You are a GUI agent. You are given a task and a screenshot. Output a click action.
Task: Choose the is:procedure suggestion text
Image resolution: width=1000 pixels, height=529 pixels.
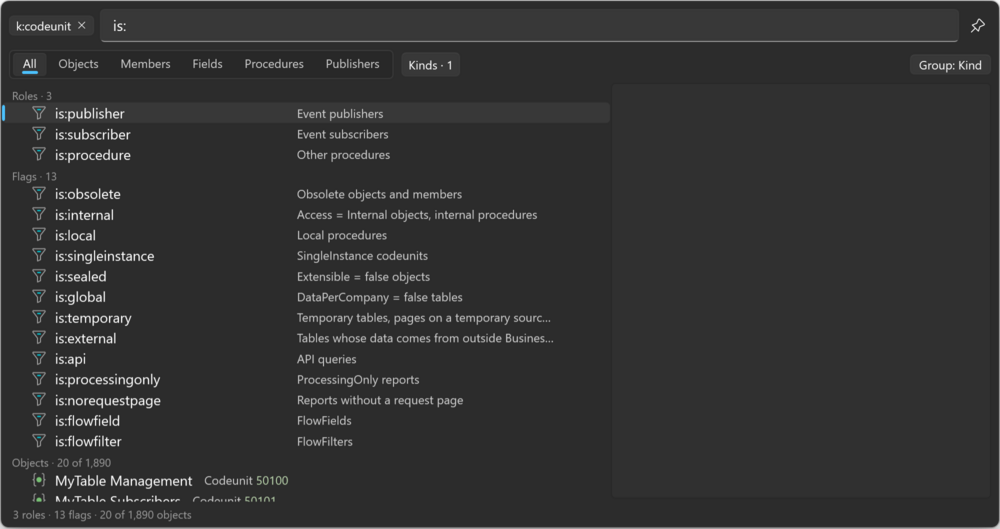pyautogui.click(x=92, y=155)
